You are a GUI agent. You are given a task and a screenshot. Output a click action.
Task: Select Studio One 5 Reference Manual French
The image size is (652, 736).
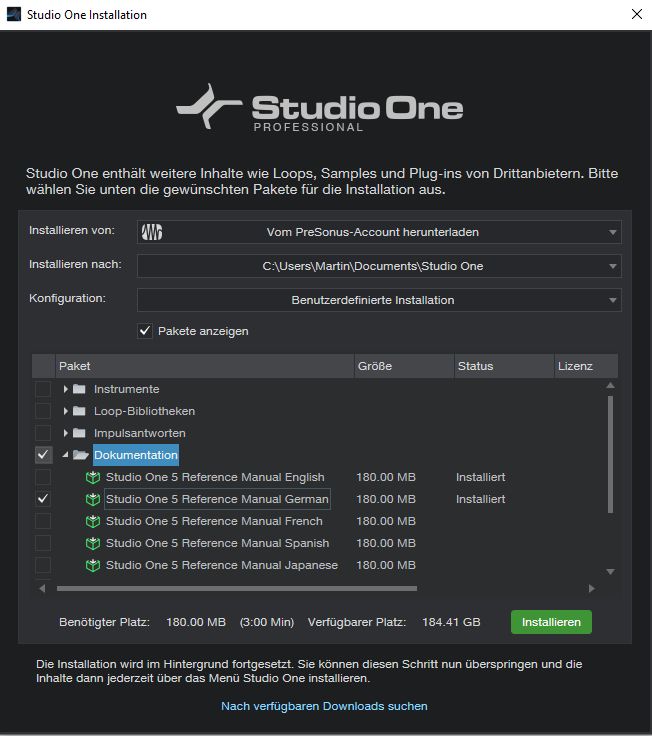[214, 521]
